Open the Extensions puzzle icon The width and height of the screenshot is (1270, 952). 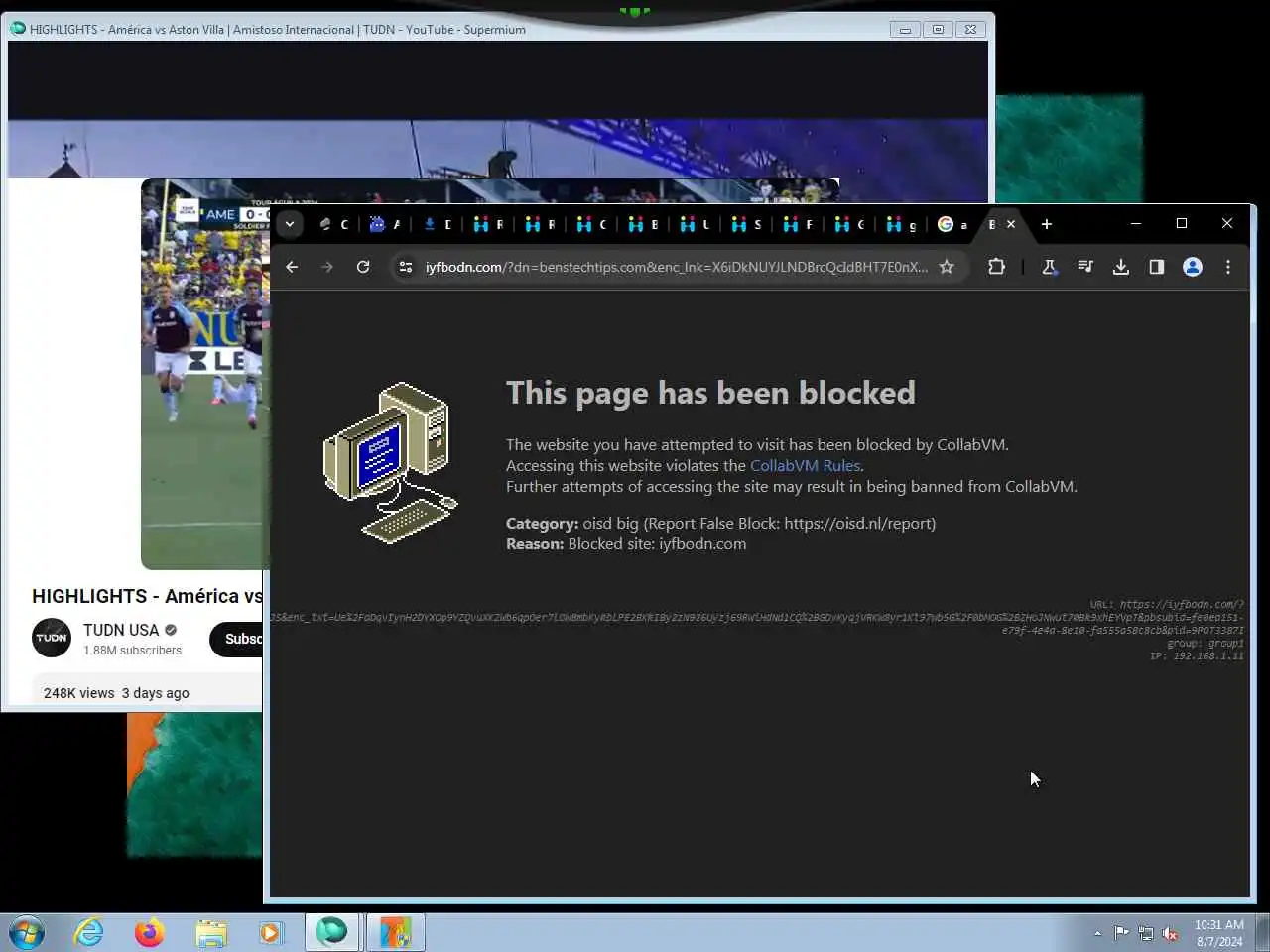click(997, 267)
